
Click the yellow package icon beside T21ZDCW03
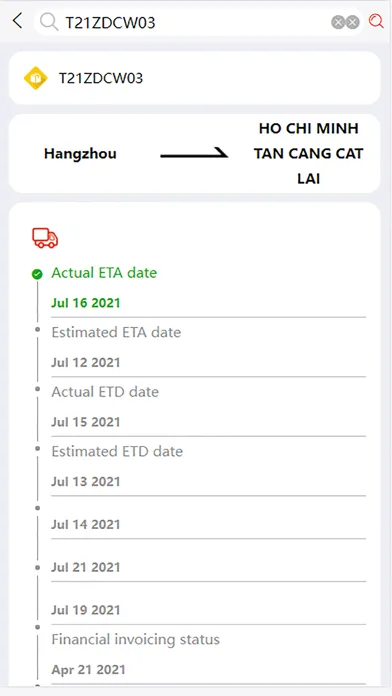pyautogui.click(x=36, y=78)
